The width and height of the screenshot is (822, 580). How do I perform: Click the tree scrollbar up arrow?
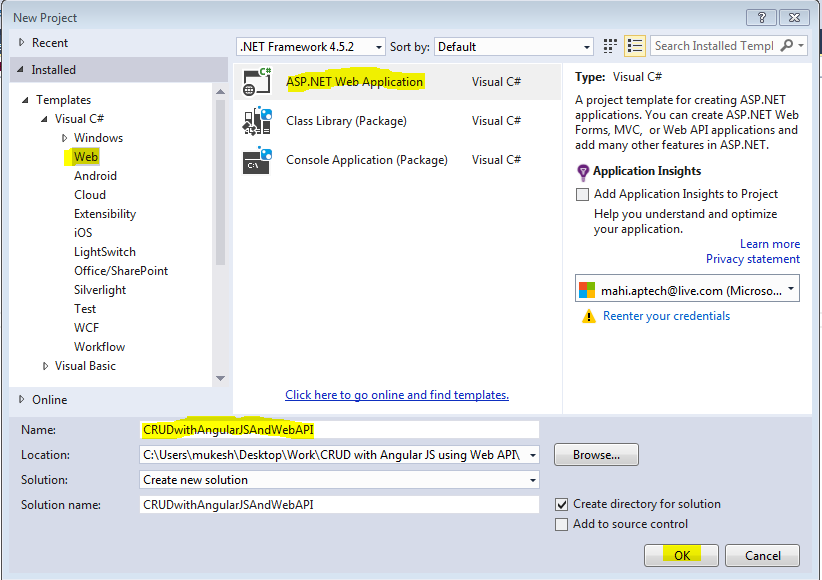pos(221,92)
